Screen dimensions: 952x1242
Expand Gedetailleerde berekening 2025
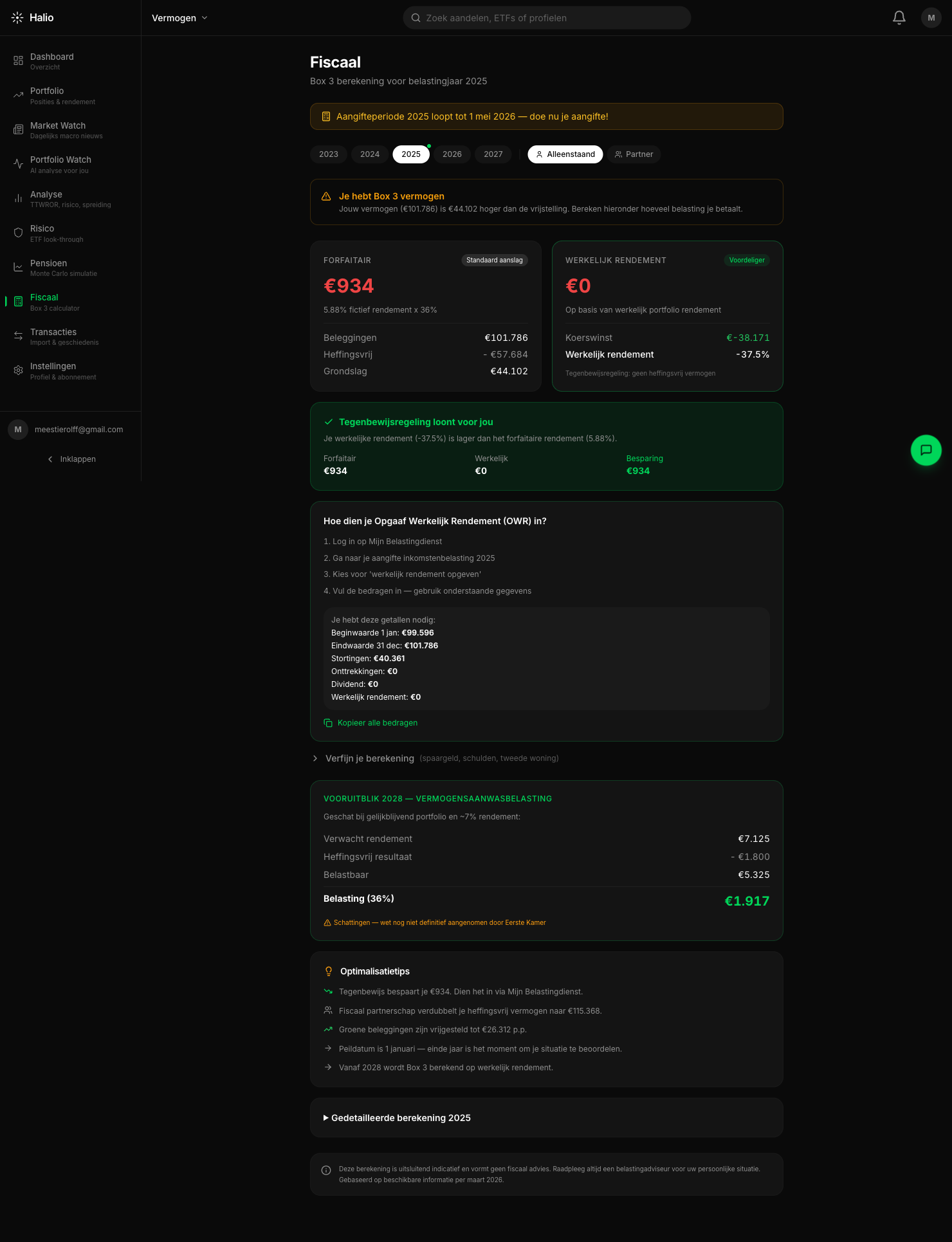pos(397,1118)
